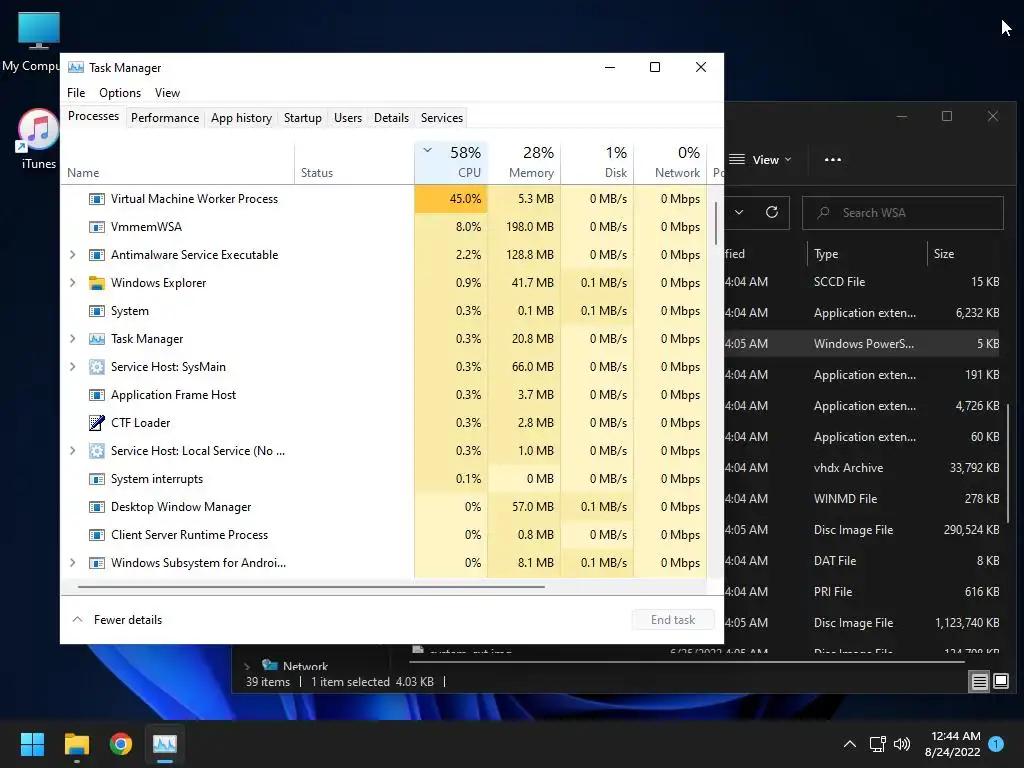Click the Search WSA input field
The image size is (1024, 768).
903,213
